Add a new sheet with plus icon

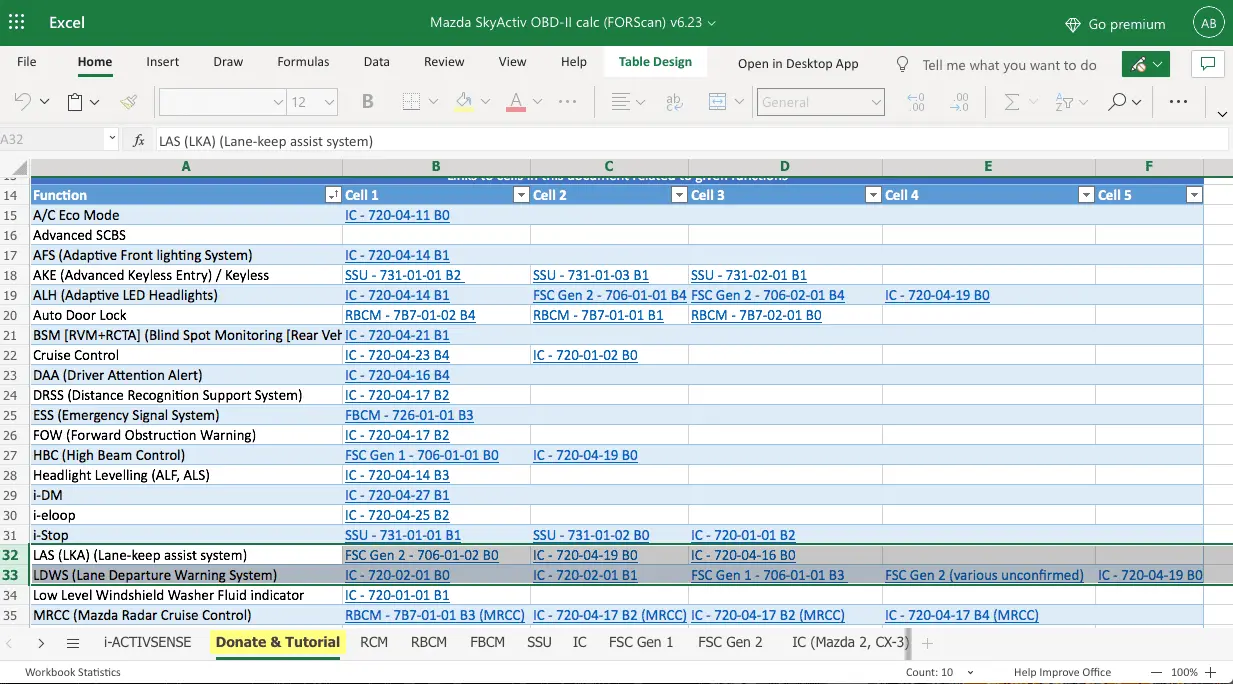(x=927, y=643)
